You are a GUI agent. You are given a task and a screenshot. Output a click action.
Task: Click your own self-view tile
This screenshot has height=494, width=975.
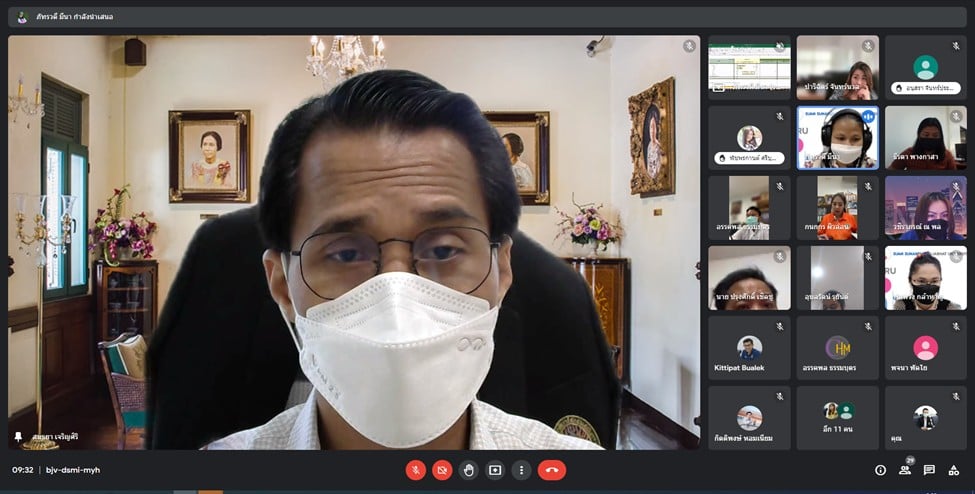tap(925, 418)
